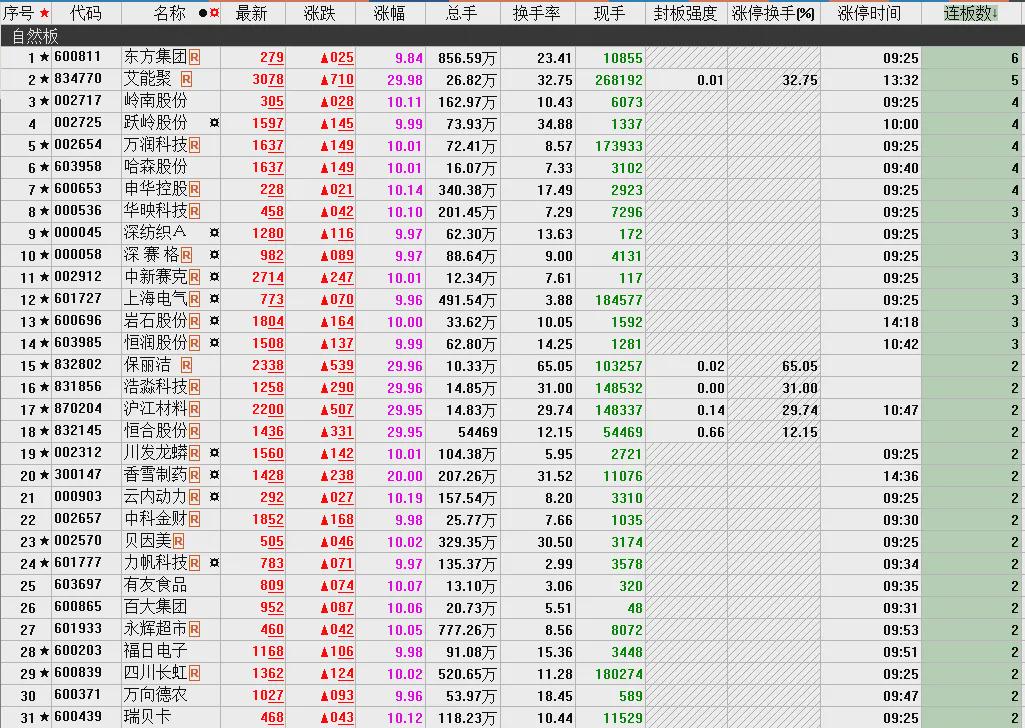This screenshot has width=1025, height=728.
Task: Select stock name 福日电子
Action: tap(156, 652)
